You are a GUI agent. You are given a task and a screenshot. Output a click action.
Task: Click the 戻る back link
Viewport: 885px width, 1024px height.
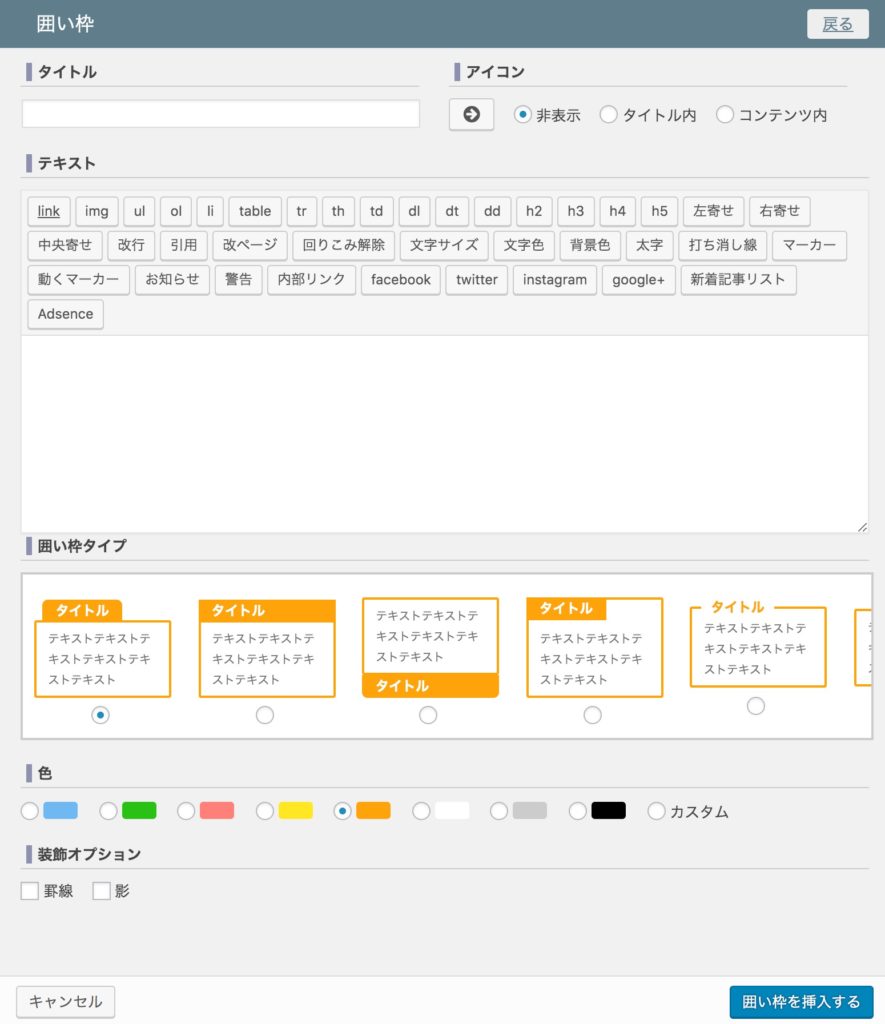[x=837, y=24]
